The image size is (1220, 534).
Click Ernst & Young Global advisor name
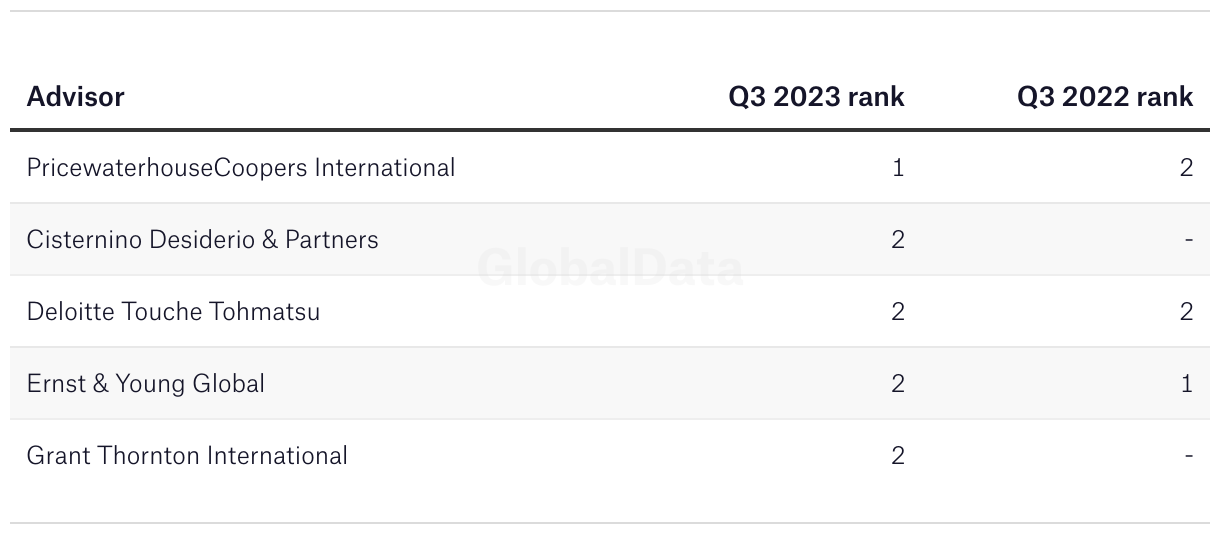tap(146, 384)
